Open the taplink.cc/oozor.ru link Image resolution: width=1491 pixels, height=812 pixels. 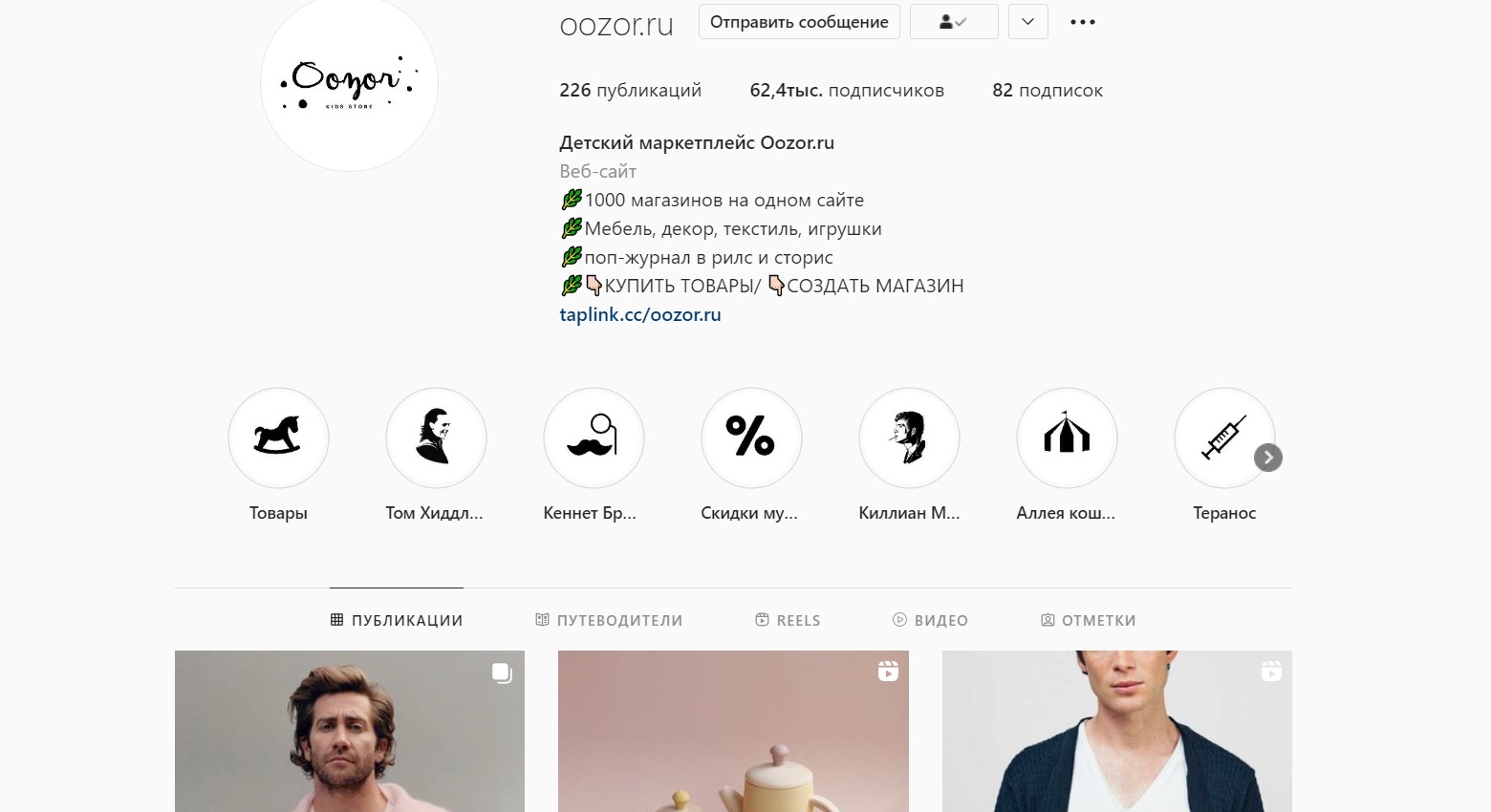click(x=640, y=314)
